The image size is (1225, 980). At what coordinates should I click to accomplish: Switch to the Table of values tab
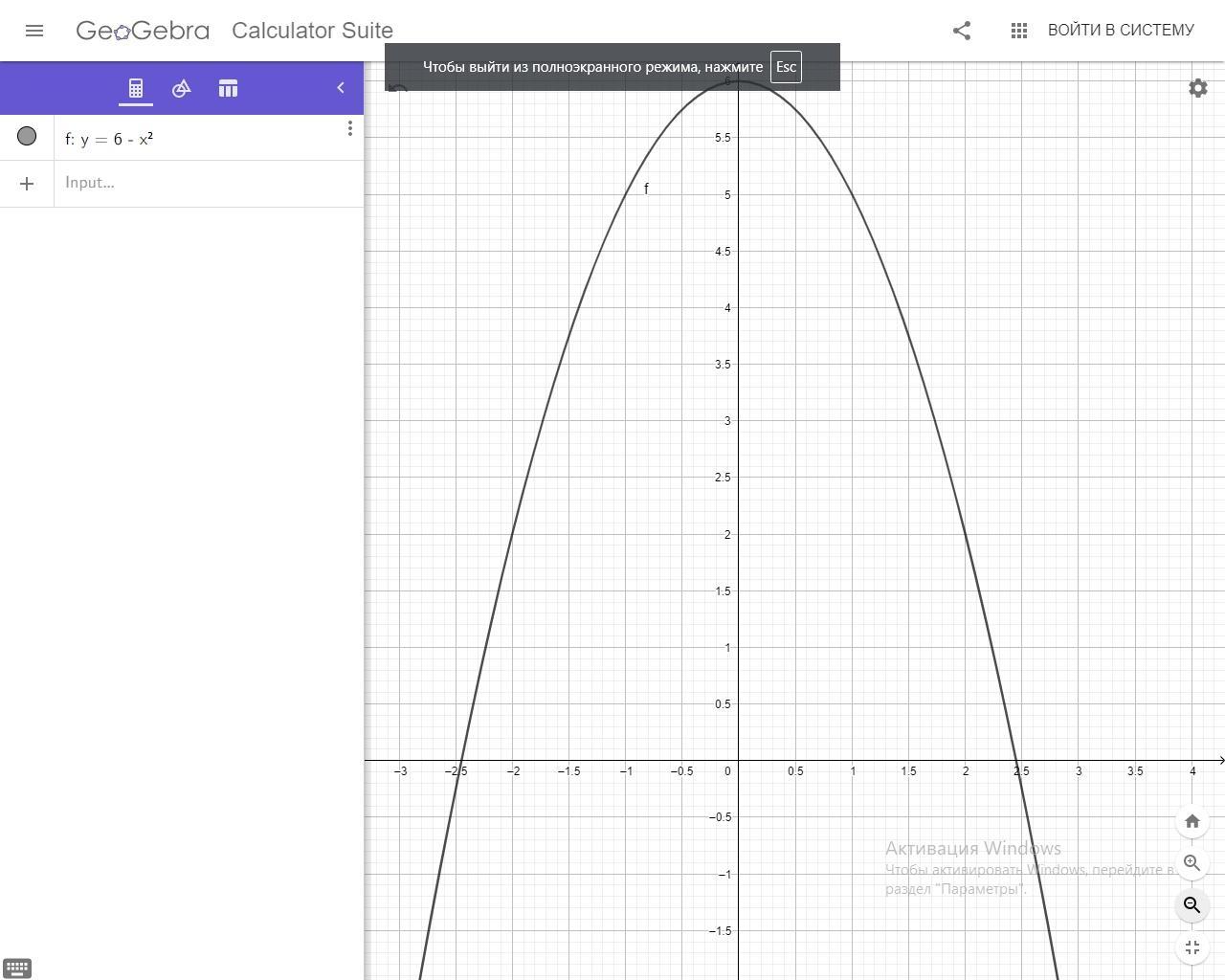point(228,88)
